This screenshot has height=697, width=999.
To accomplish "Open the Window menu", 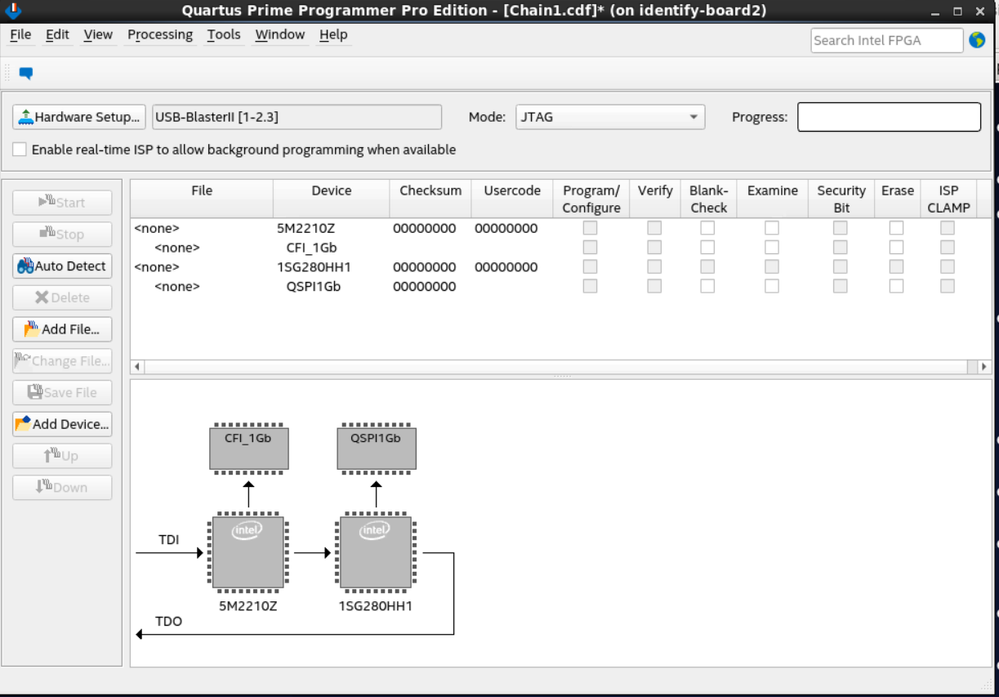I will click(280, 34).
